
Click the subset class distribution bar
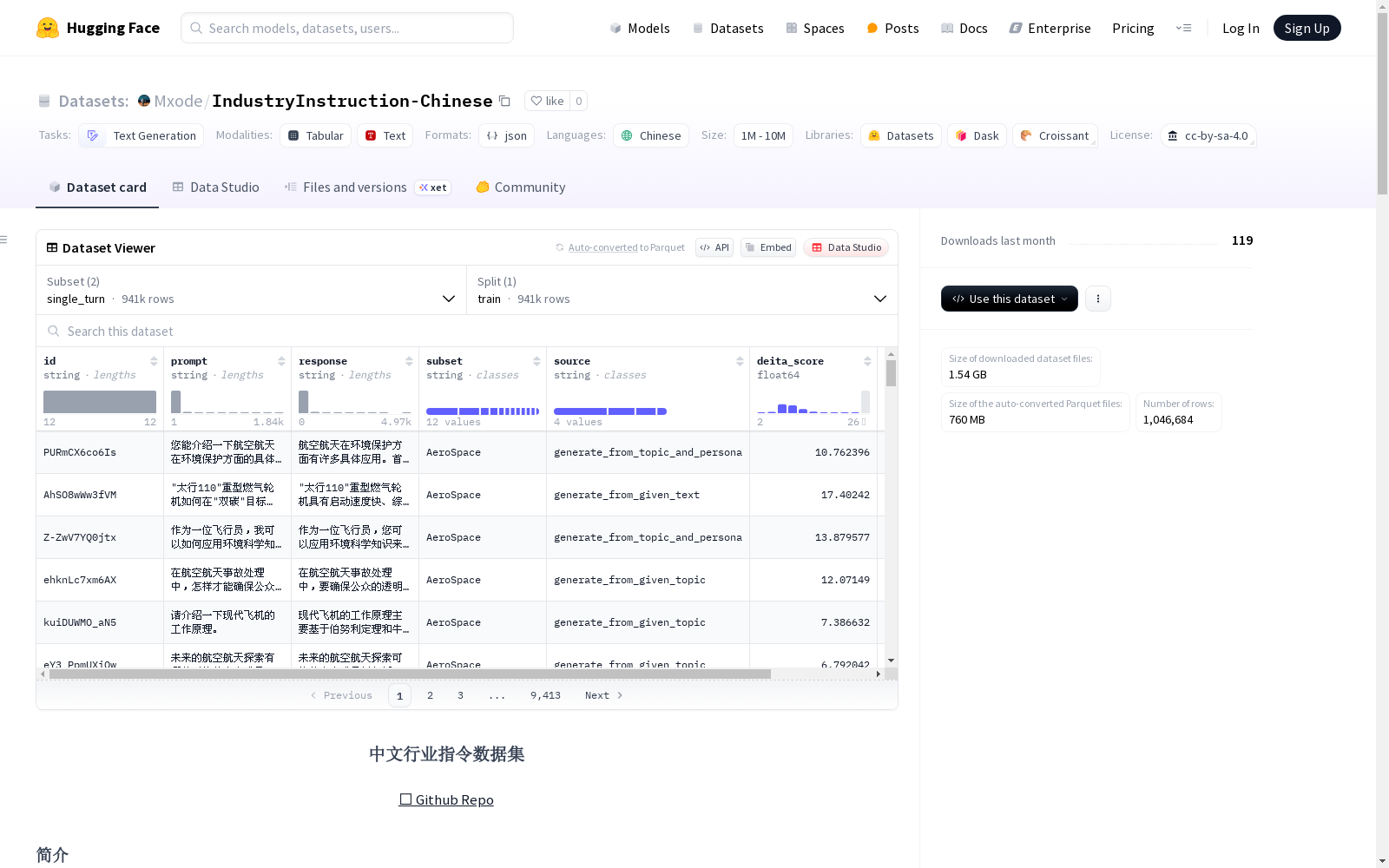pyautogui.click(x=483, y=411)
